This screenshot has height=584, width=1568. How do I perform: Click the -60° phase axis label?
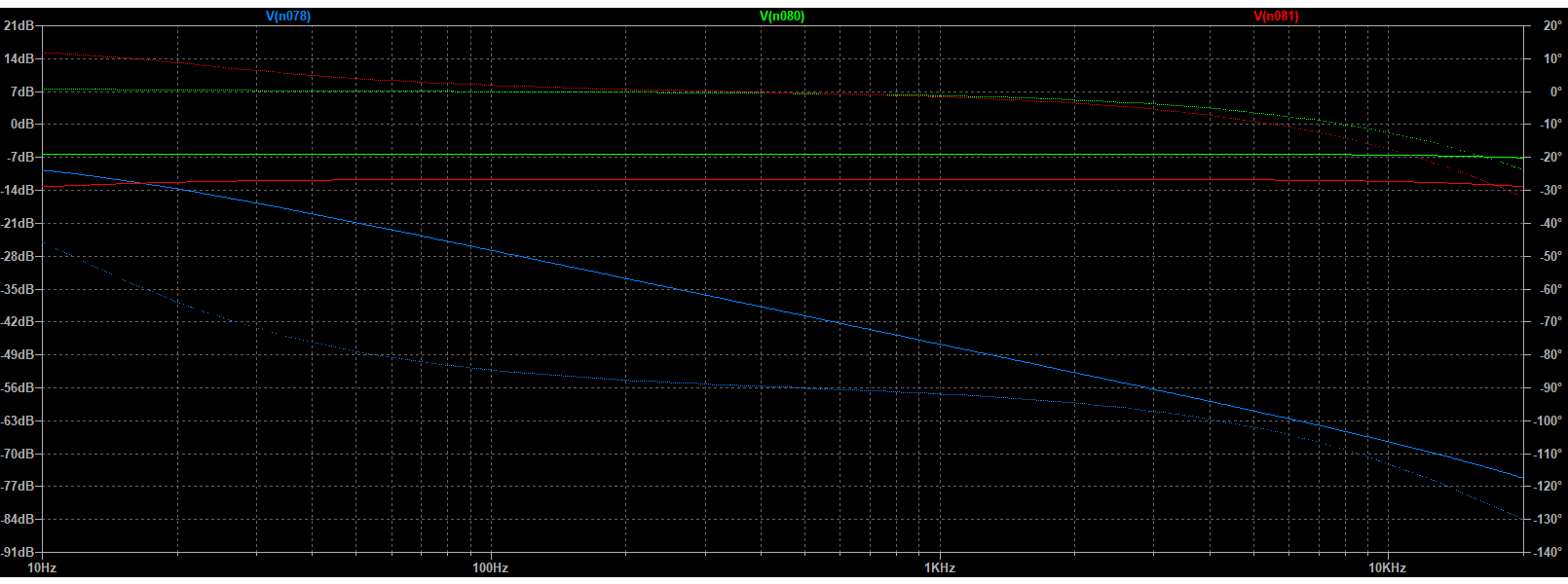(1550, 290)
